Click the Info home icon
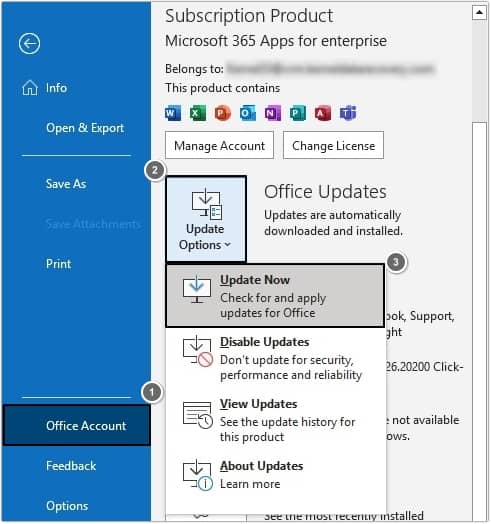 [30, 88]
